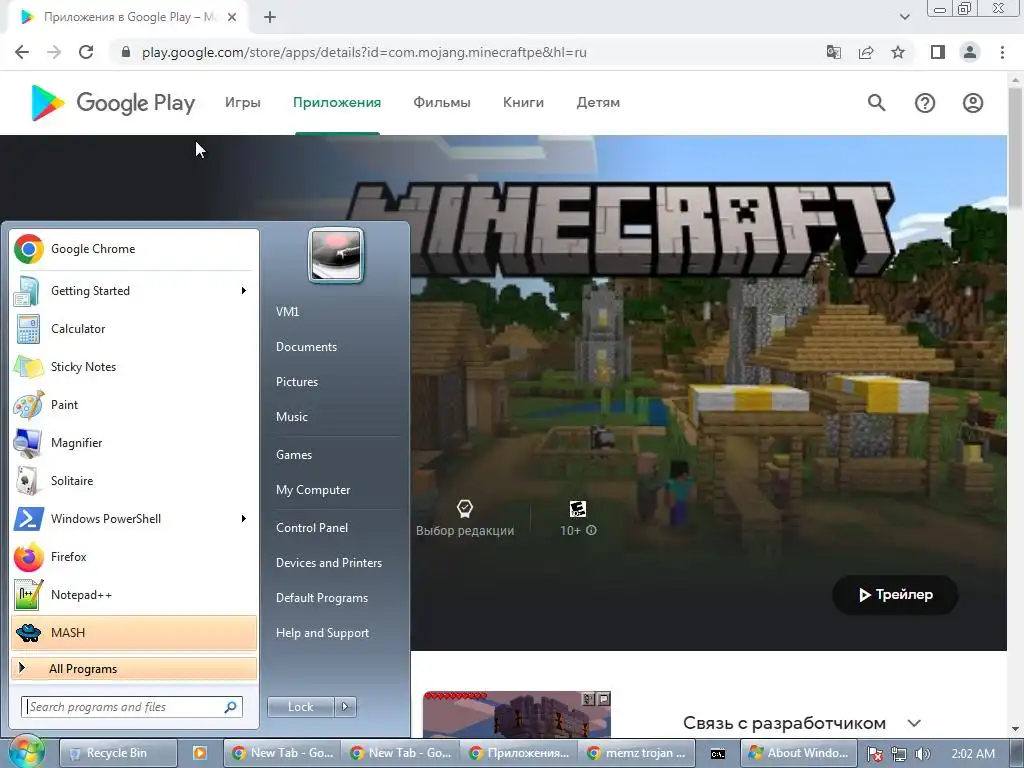Click the Lock button in the Start menu

(300, 707)
